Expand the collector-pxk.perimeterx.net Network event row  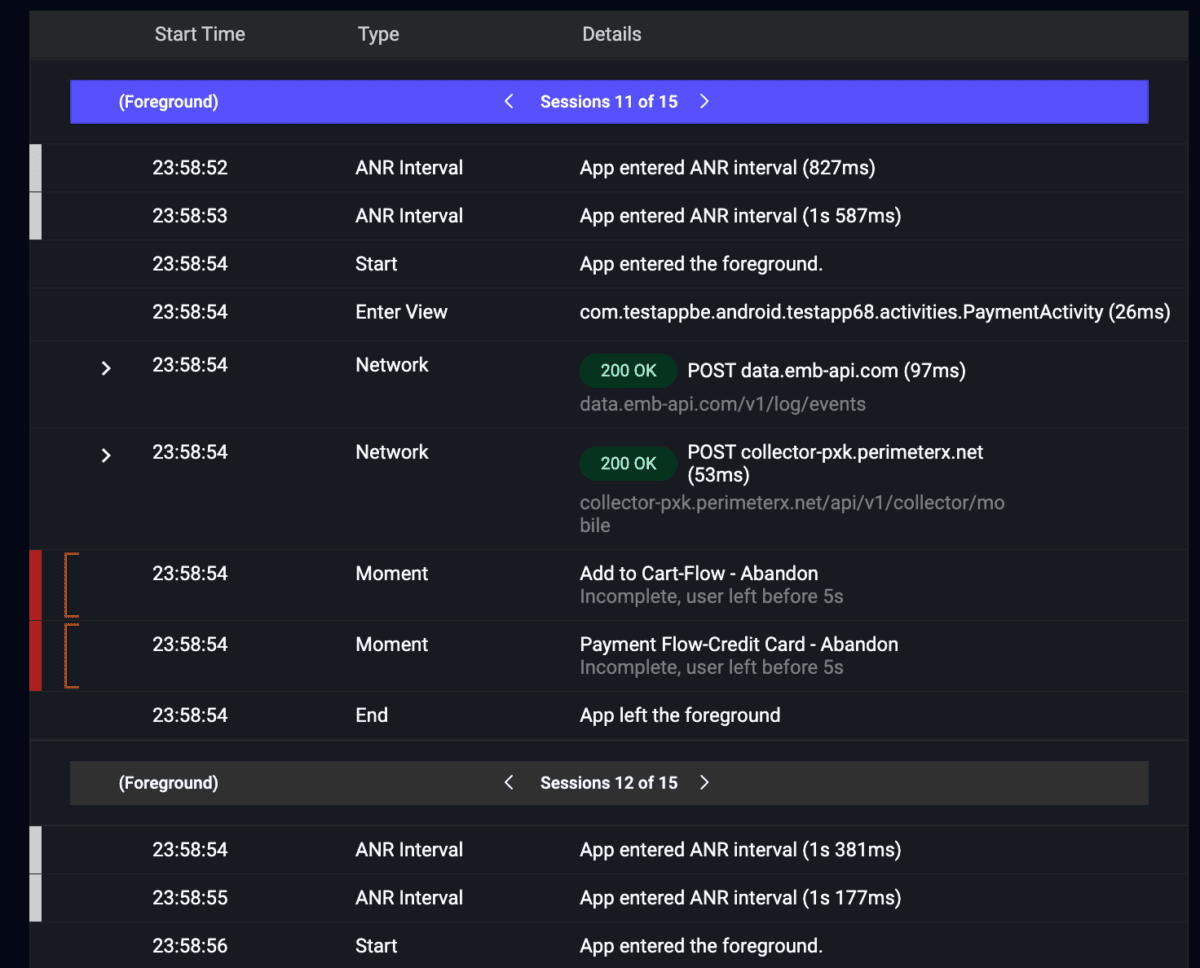pyautogui.click(x=106, y=455)
